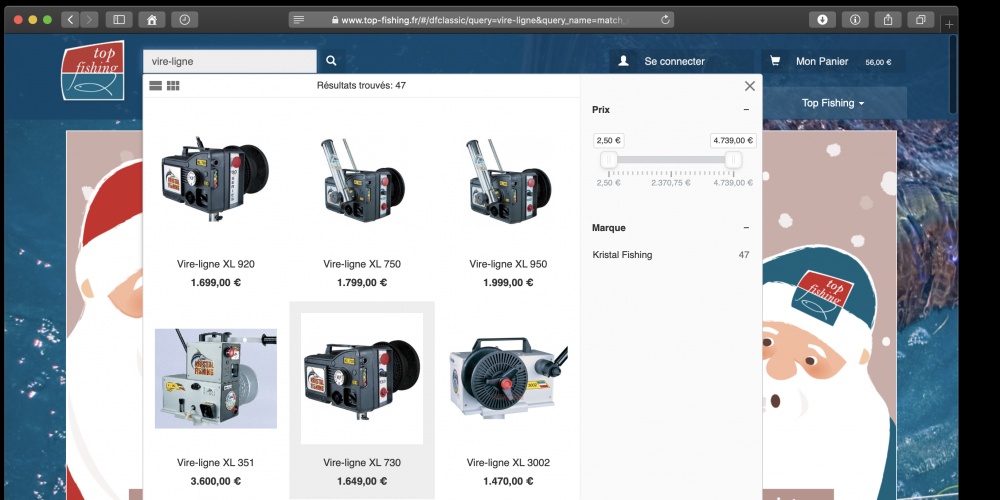This screenshot has height=500, width=1000.
Task: Click the Vire-ligne XL 750 title
Action: point(362,264)
